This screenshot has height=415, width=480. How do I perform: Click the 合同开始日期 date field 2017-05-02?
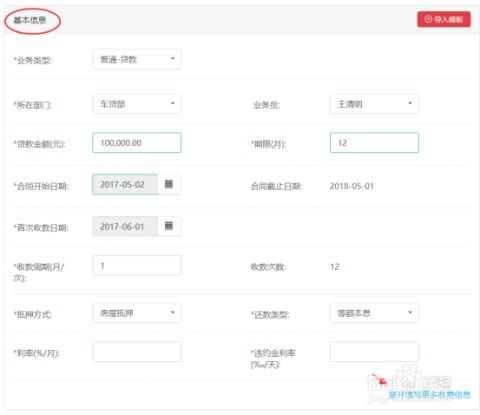(125, 184)
